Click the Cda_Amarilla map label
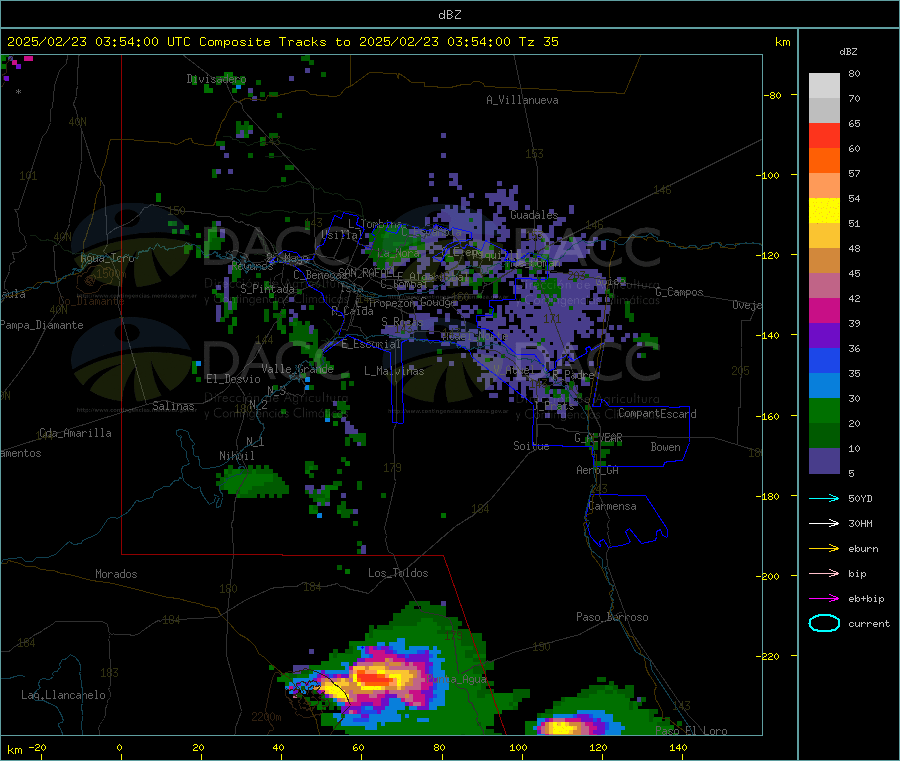900x761 pixels. (x=75, y=433)
